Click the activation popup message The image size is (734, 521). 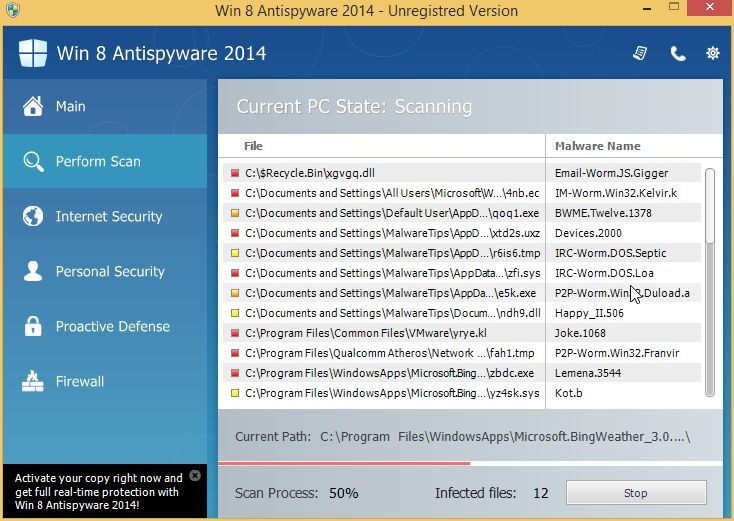coord(98,492)
